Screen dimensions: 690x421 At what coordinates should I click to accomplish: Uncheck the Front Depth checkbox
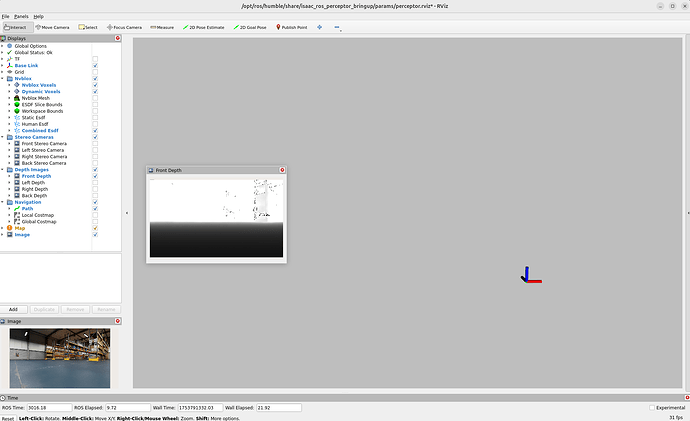pos(95,176)
